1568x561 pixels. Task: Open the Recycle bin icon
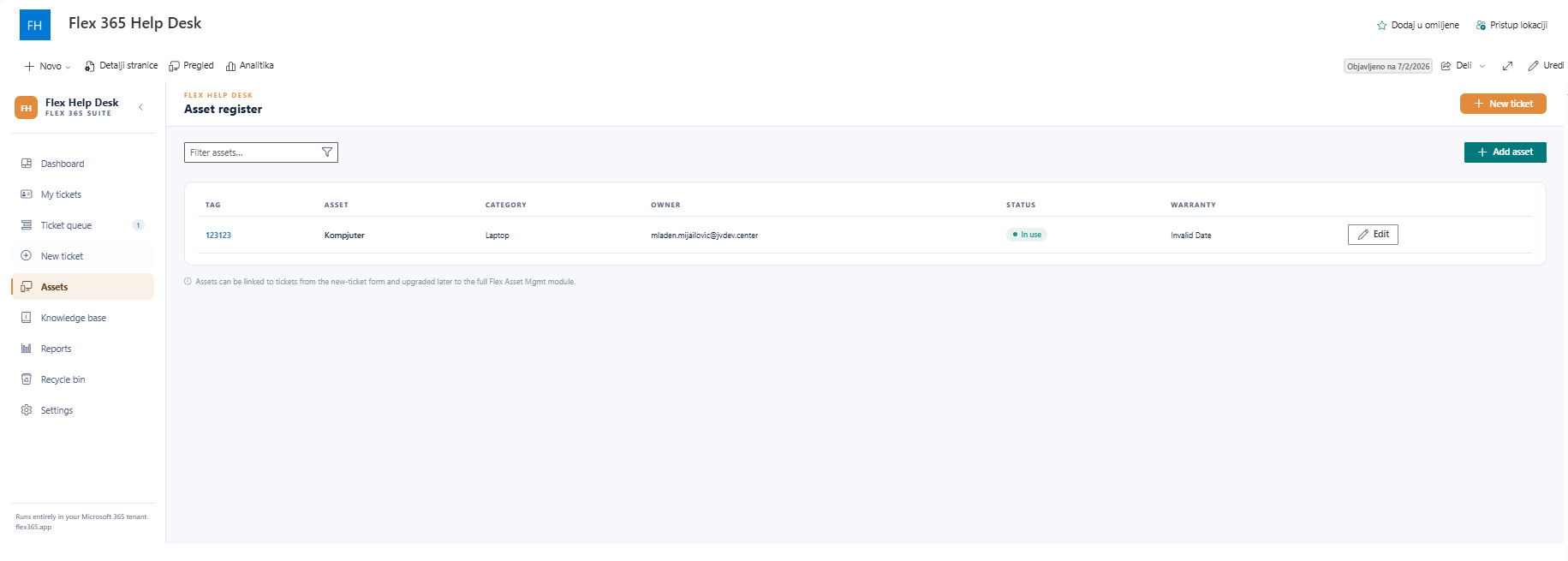coord(27,379)
